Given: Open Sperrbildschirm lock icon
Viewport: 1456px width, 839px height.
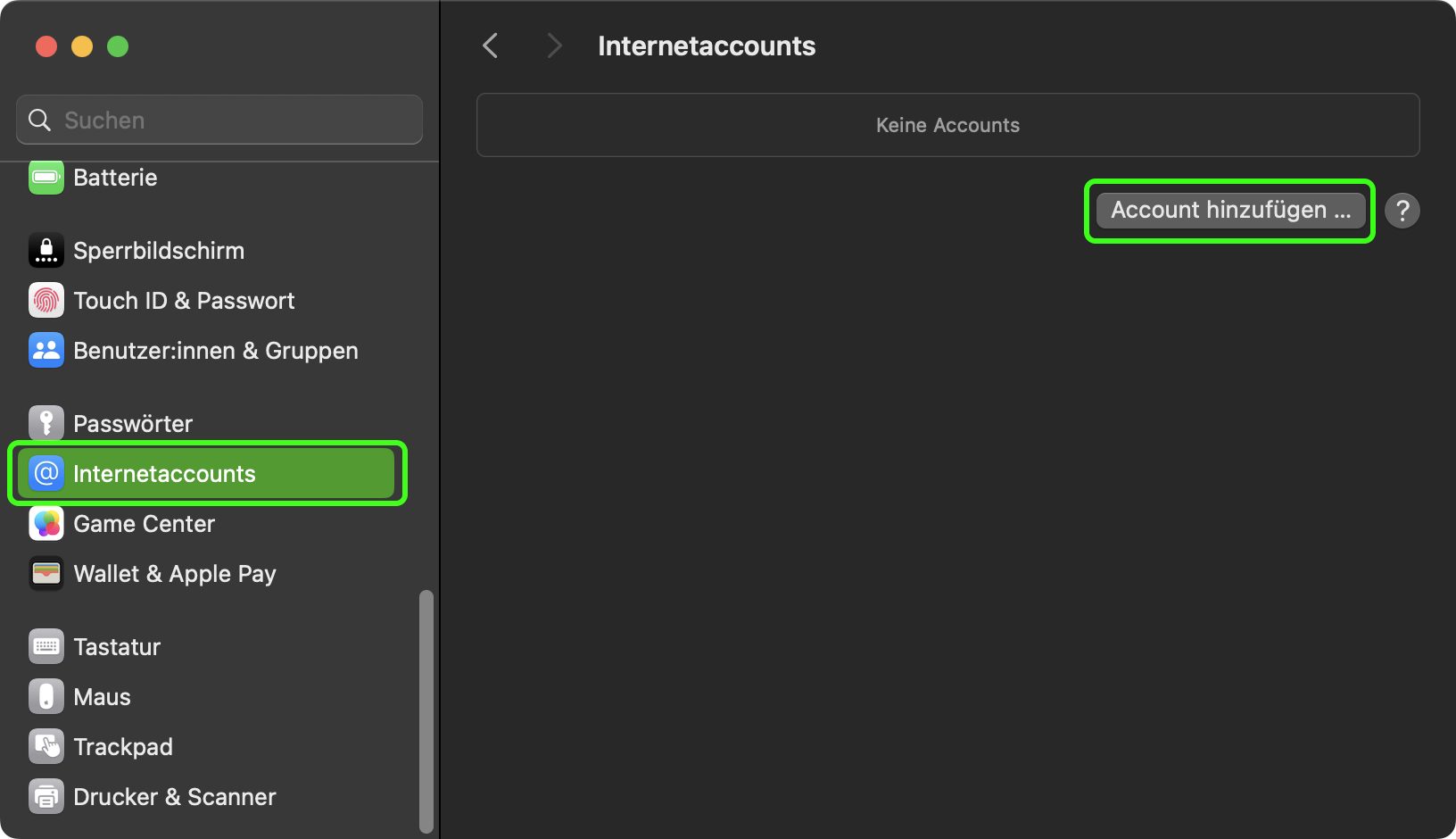Looking at the screenshot, I should click(46, 251).
